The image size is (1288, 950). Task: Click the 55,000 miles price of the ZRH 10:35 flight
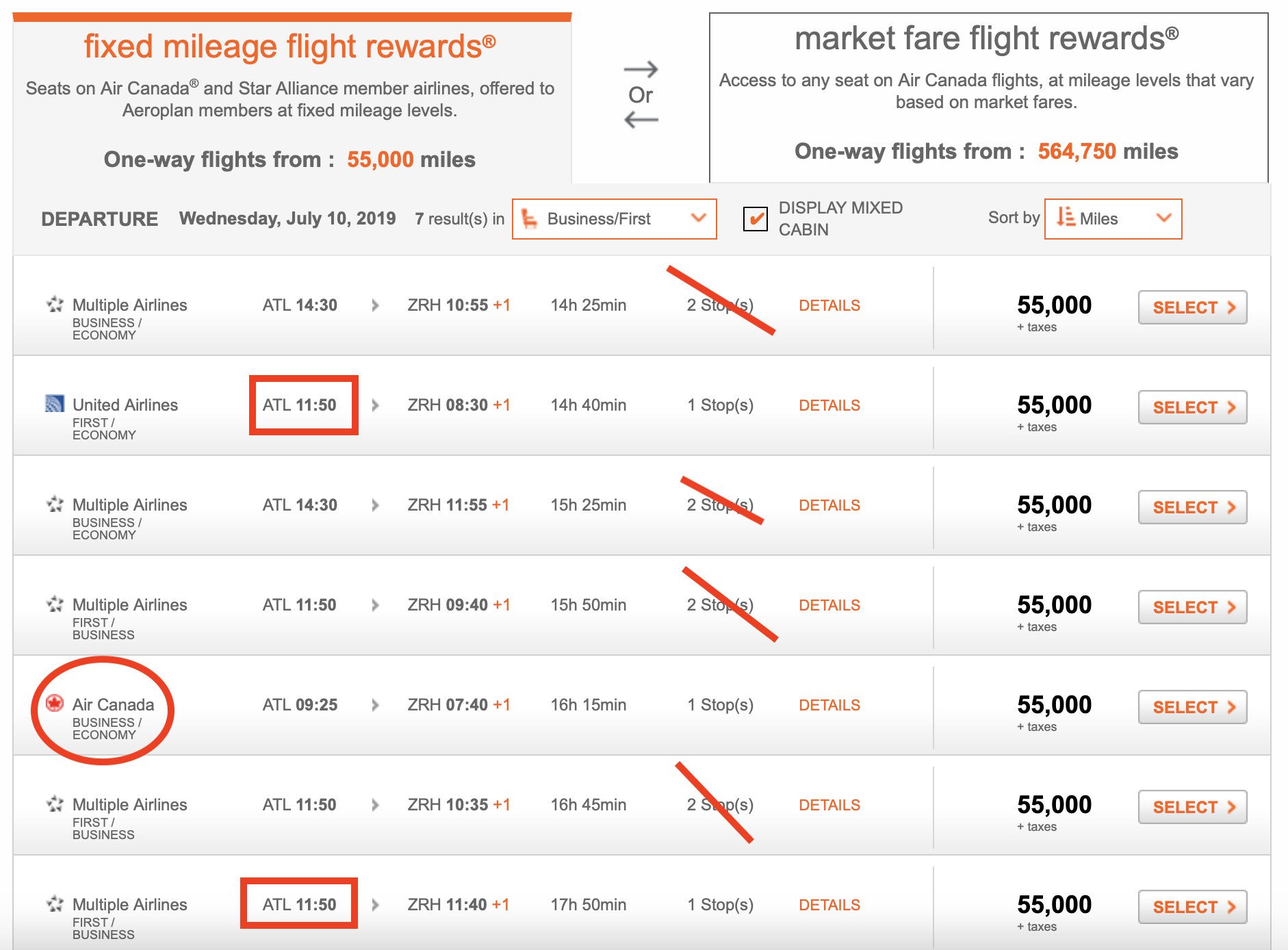pos(1054,805)
